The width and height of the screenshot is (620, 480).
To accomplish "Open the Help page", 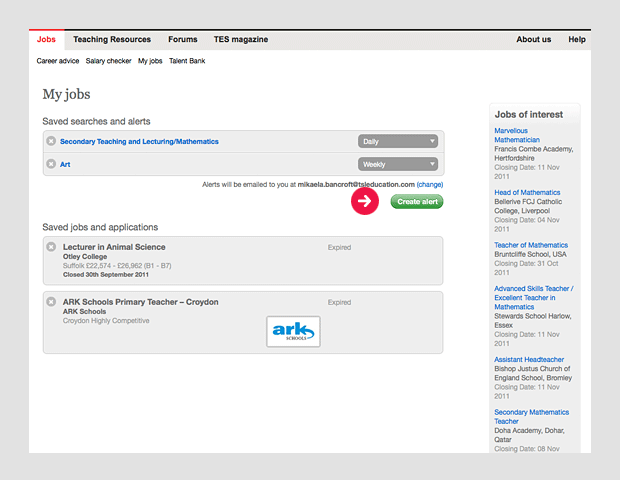I will [577, 40].
